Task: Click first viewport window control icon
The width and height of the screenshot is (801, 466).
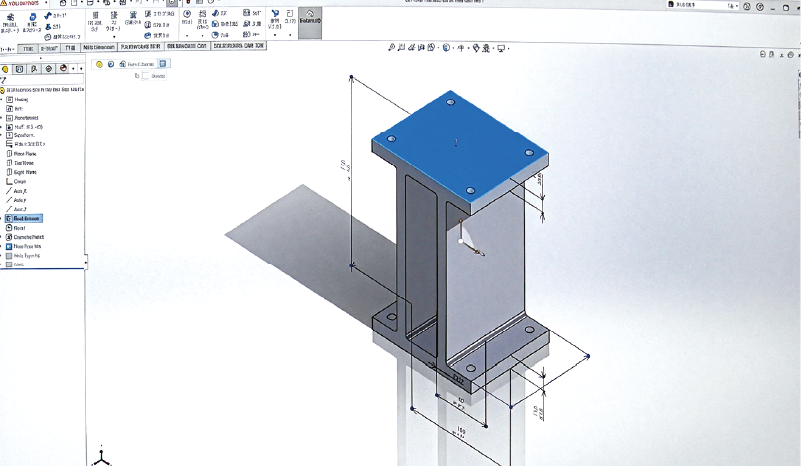Action: tap(763, 54)
